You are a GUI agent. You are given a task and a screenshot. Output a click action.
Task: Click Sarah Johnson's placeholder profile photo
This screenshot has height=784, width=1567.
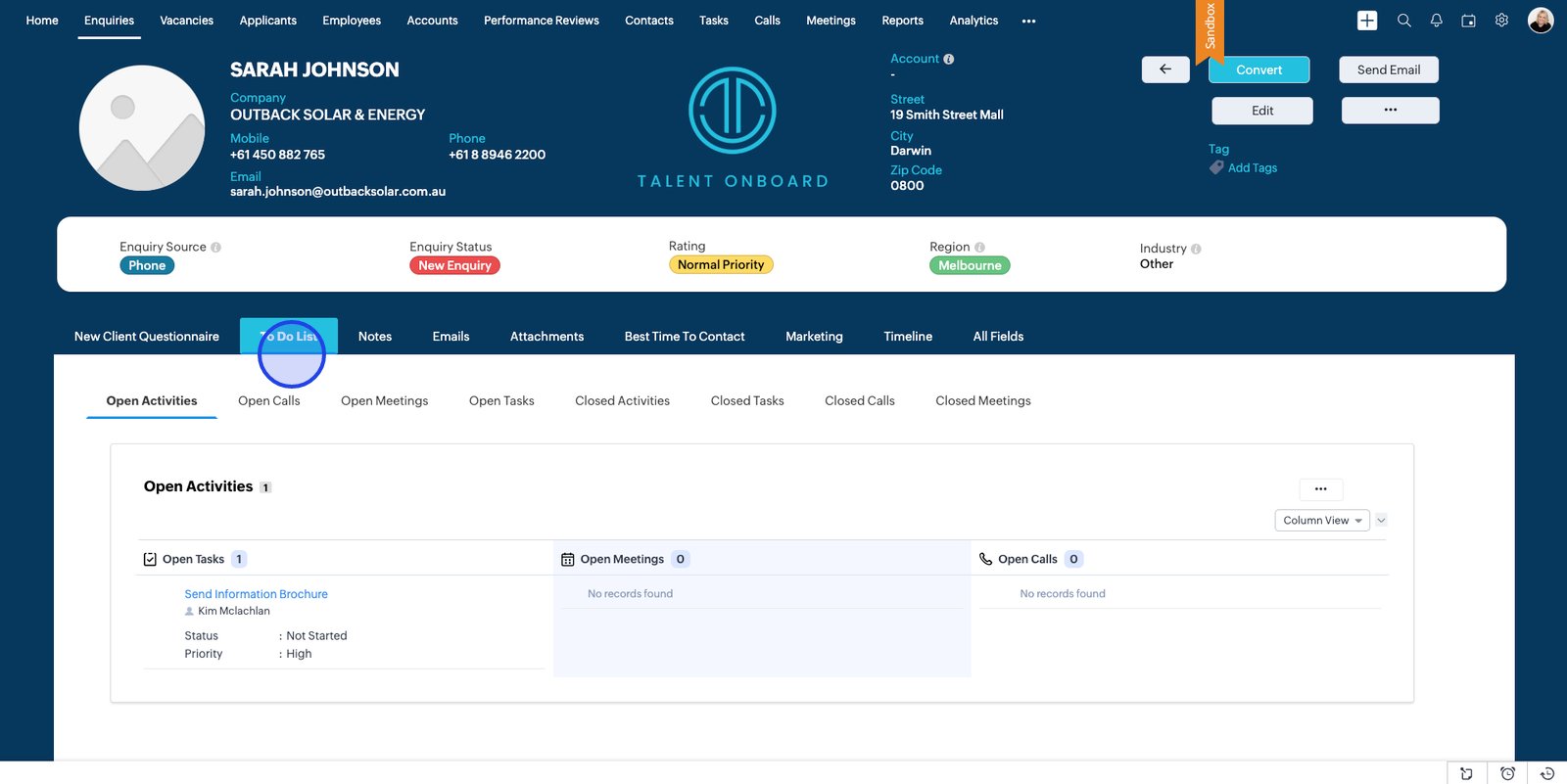[x=142, y=128]
